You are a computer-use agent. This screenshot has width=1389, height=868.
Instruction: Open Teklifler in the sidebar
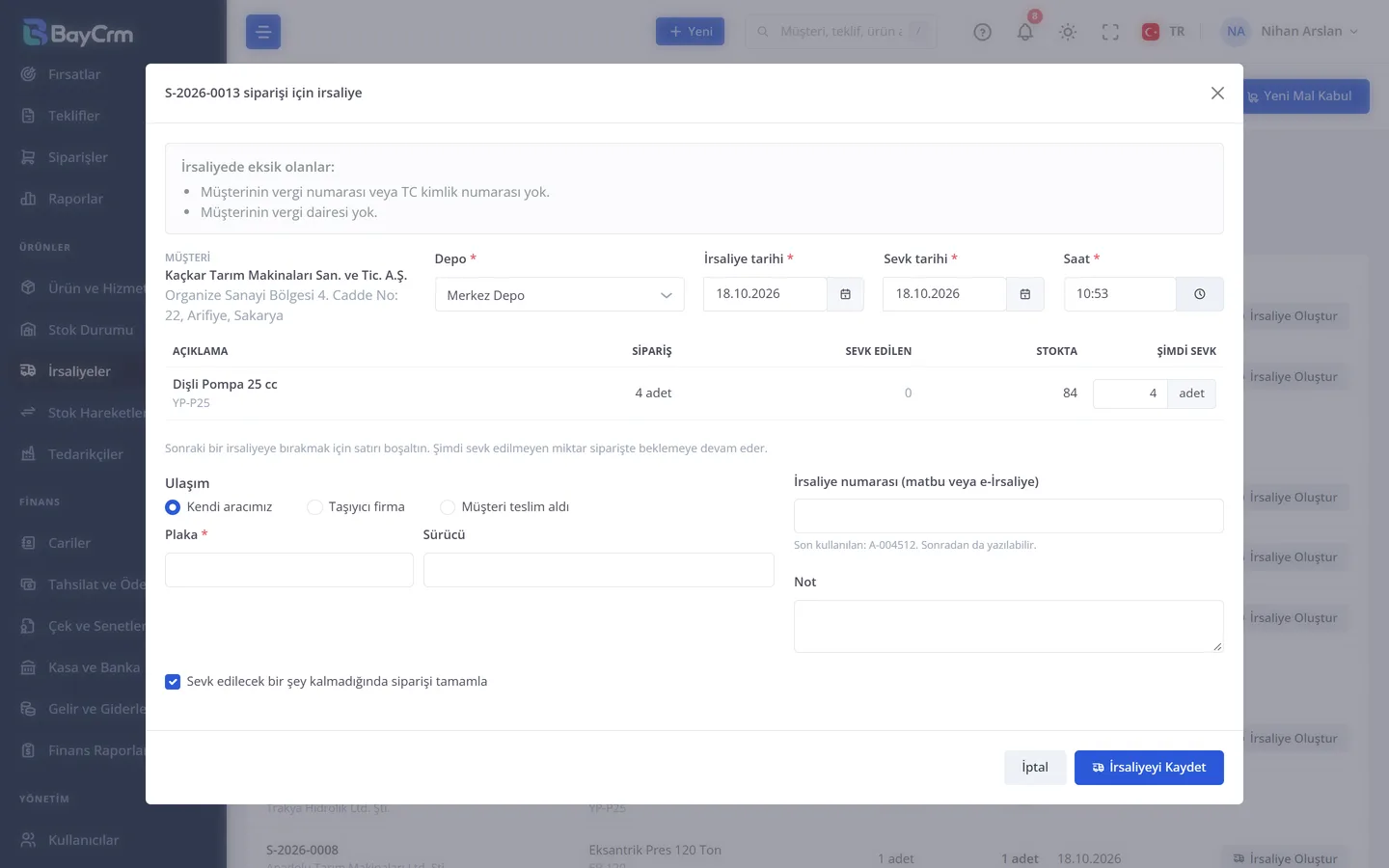(73, 116)
